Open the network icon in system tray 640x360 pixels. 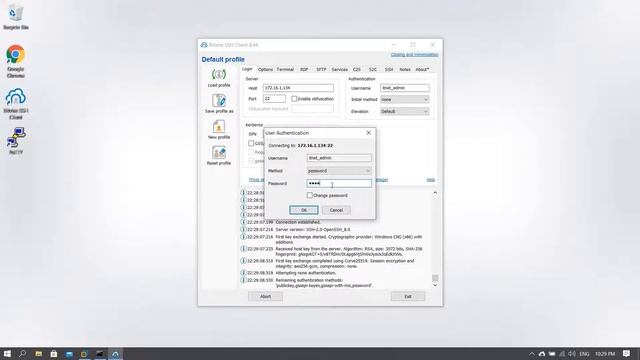coord(562,354)
